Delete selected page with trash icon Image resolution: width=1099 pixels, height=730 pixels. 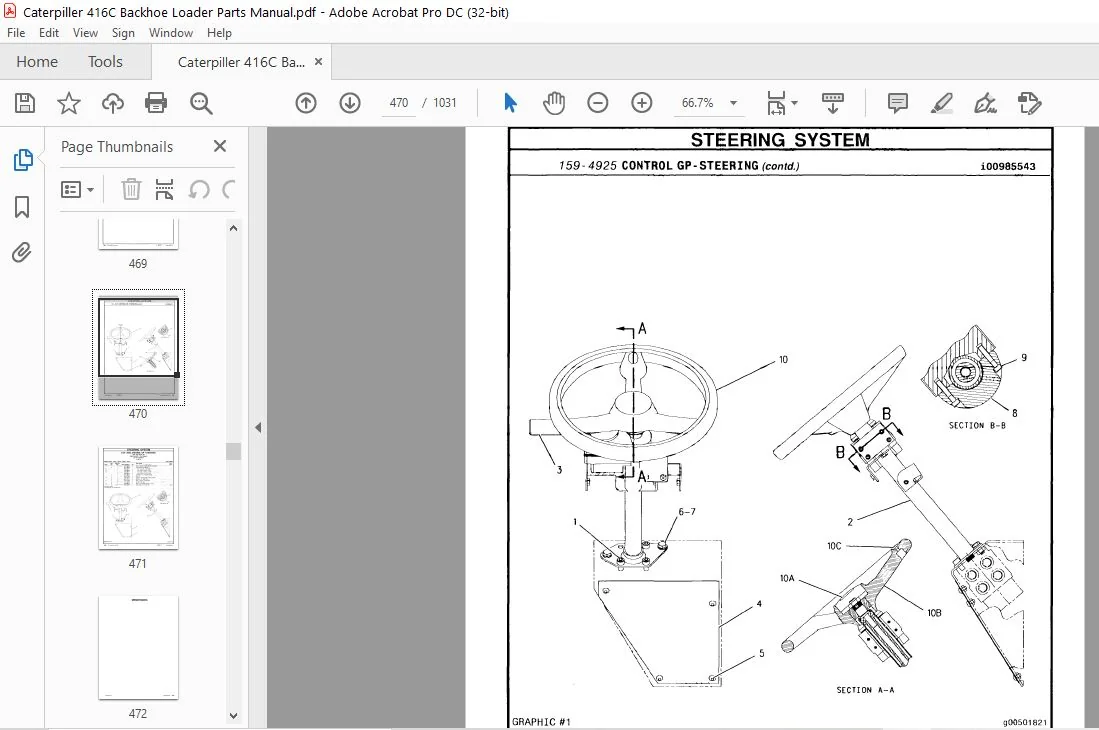pos(130,189)
